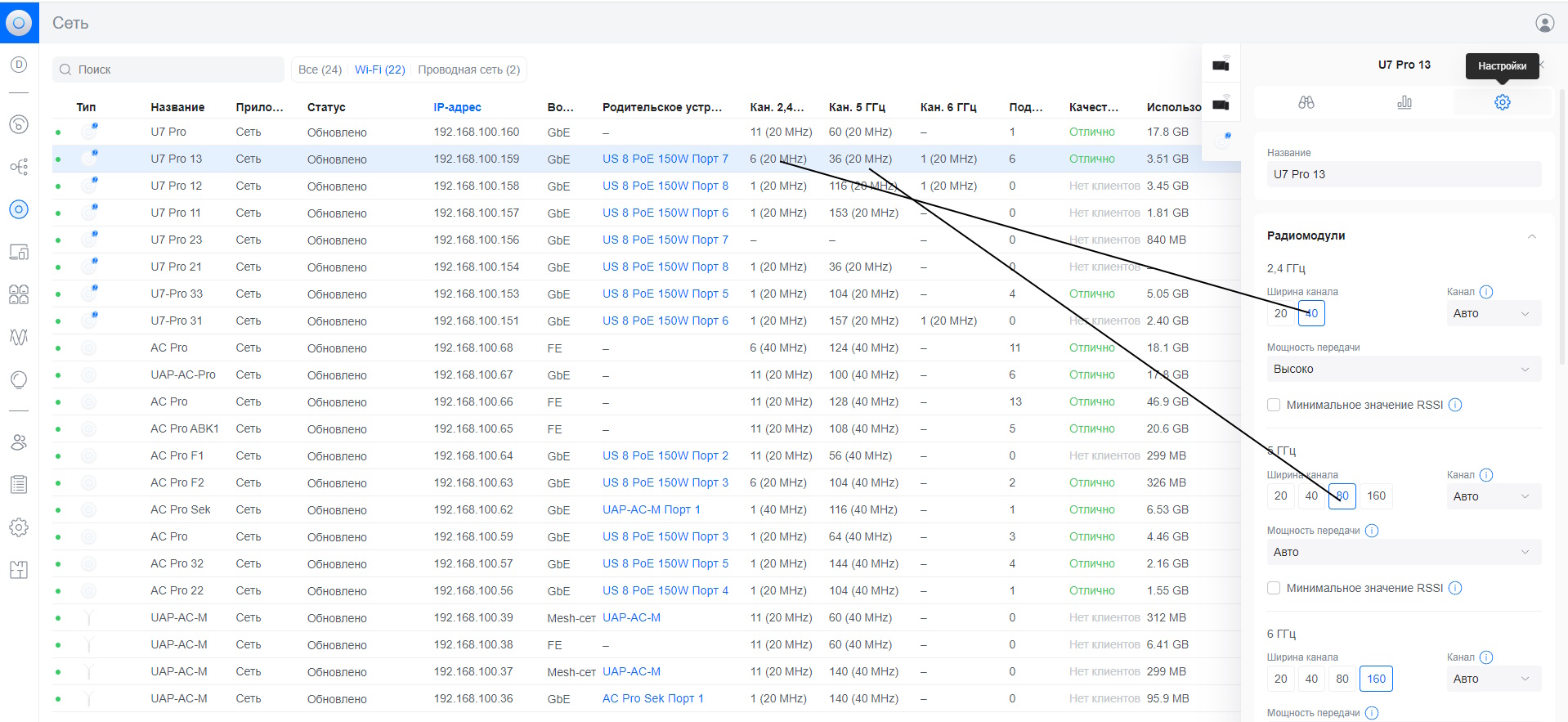
Task: Set the 6 ГГц channel width to 160
Action: pyautogui.click(x=1377, y=679)
